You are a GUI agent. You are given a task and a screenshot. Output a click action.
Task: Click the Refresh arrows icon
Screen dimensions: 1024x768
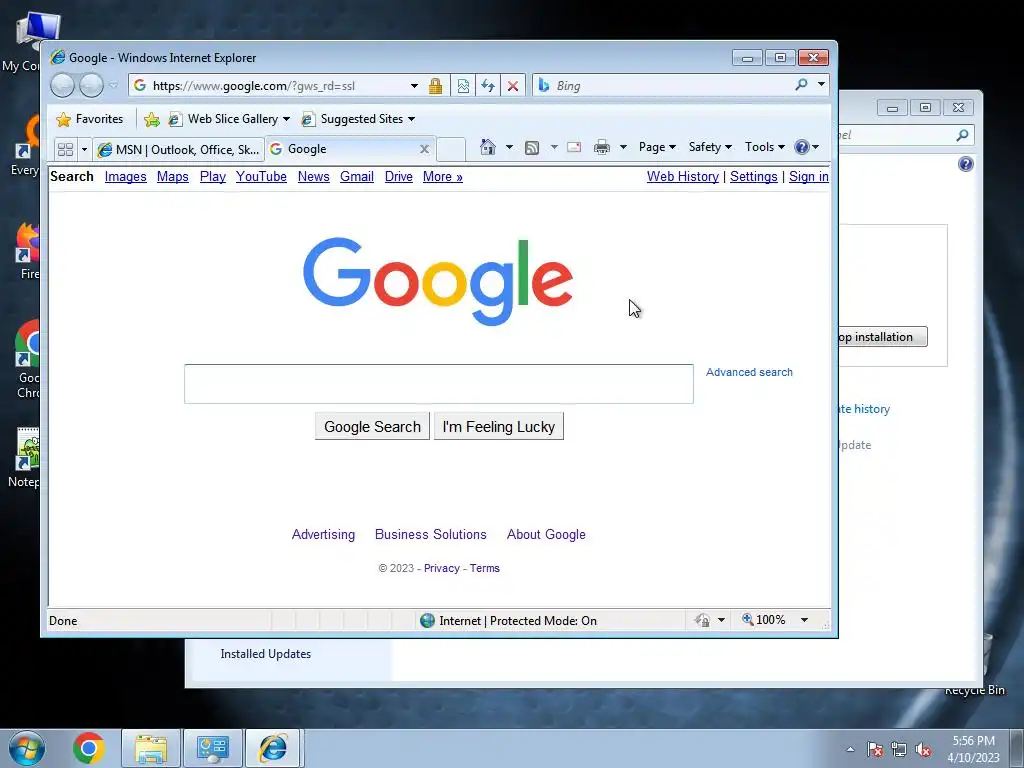tap(488, 86)
